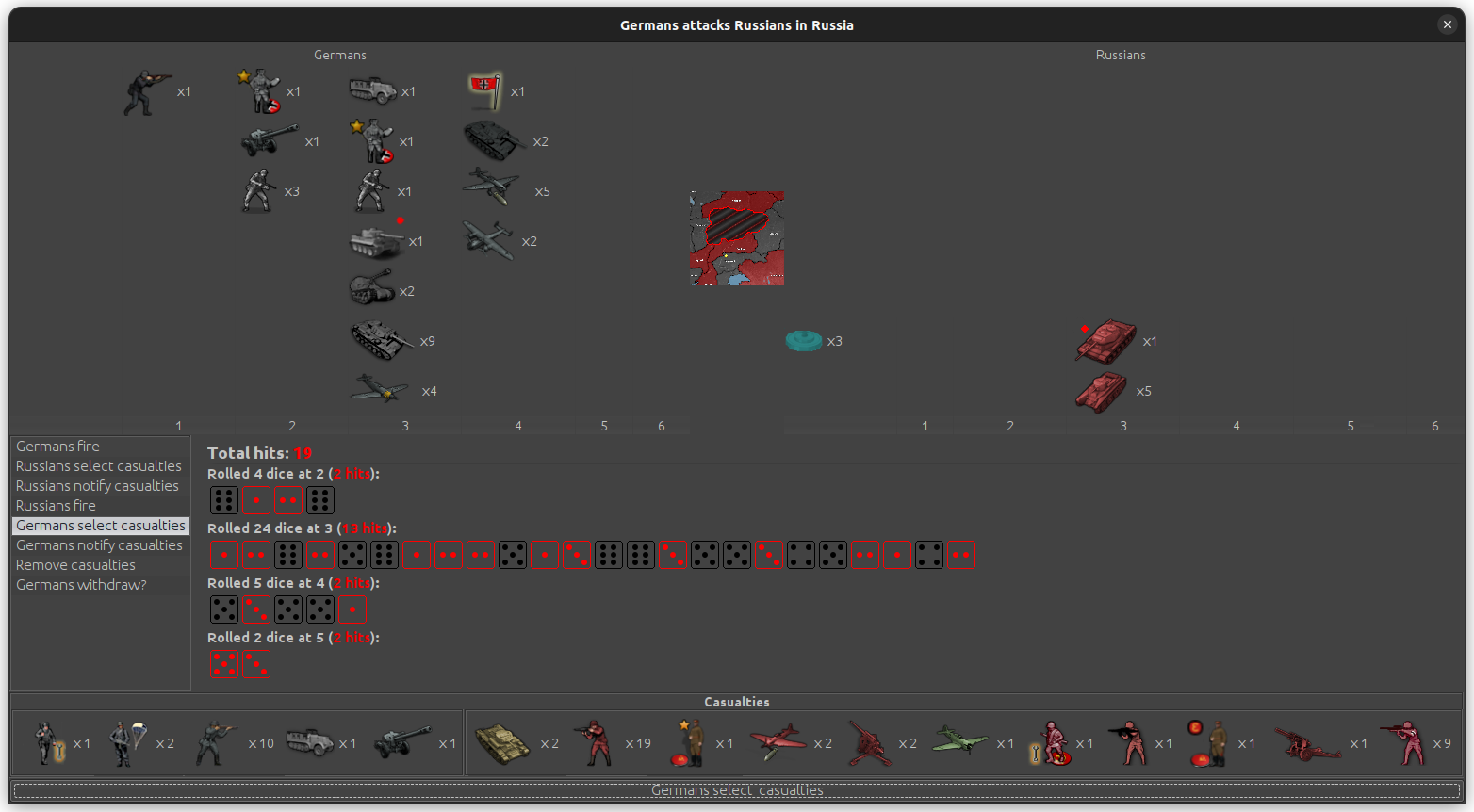Open the Russia territory map thumbnail
Image resolution: width=1474 pixels, height=812 pixels.
737,238
